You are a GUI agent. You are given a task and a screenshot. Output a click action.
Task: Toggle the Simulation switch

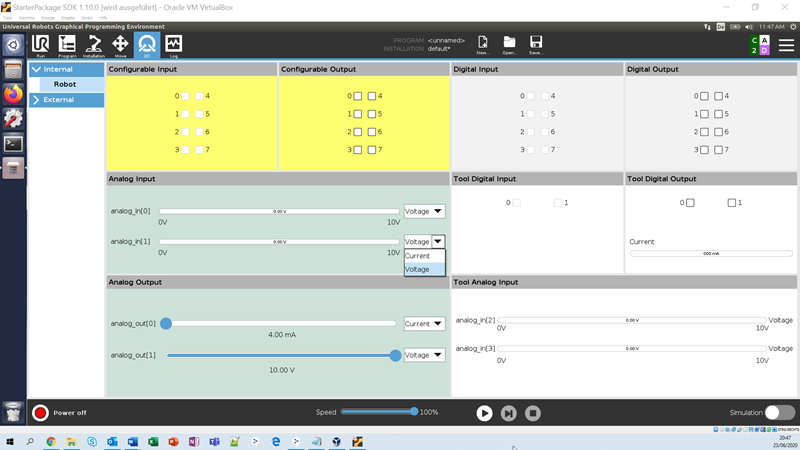(x=779, y=412)
